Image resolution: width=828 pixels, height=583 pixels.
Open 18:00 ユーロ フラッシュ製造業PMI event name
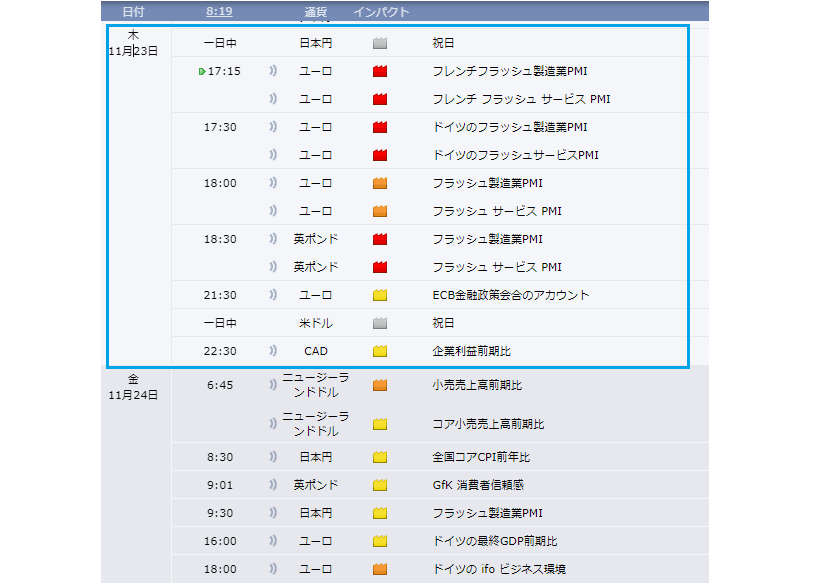(x=487, y=183)
